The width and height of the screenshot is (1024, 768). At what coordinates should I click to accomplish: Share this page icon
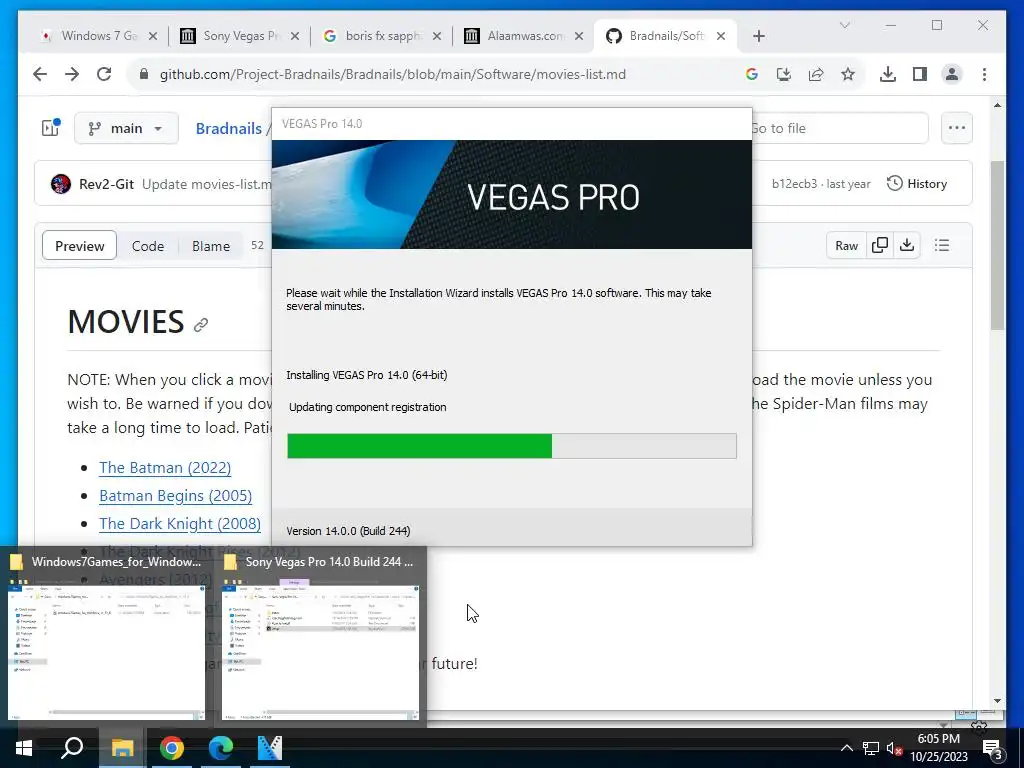pos(816,74)
